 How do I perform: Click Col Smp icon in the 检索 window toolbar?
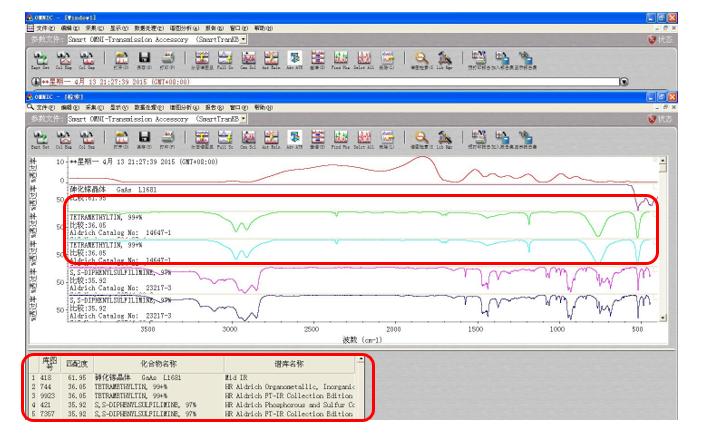click(87, 139)
